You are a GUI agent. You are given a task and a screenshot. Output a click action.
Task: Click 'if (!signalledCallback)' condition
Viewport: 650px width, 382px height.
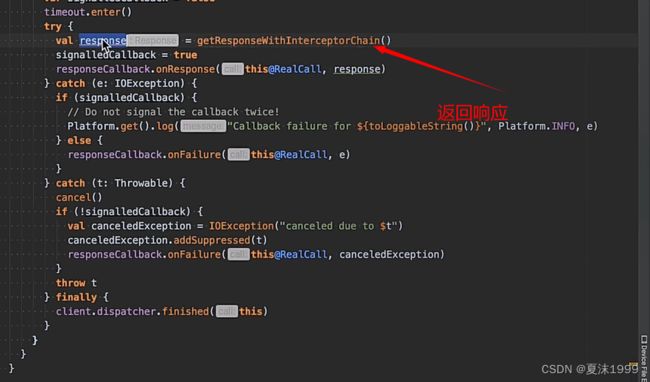pos(123,212)
